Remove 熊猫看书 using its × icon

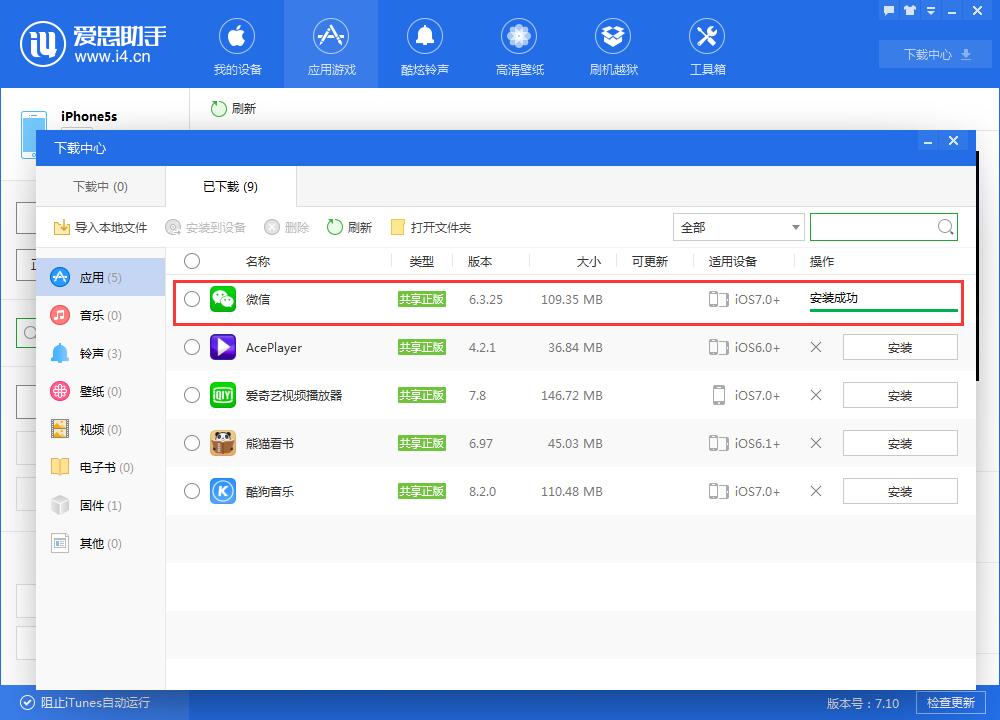coord(815,443)
